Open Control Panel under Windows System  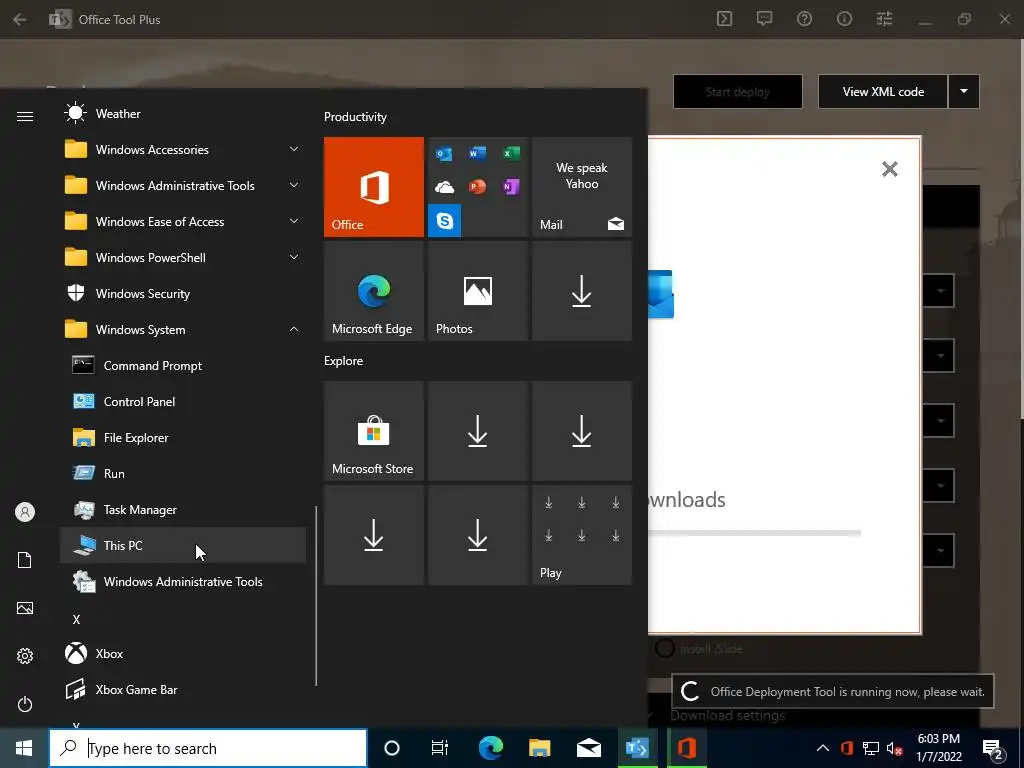[x=183, y=402]
